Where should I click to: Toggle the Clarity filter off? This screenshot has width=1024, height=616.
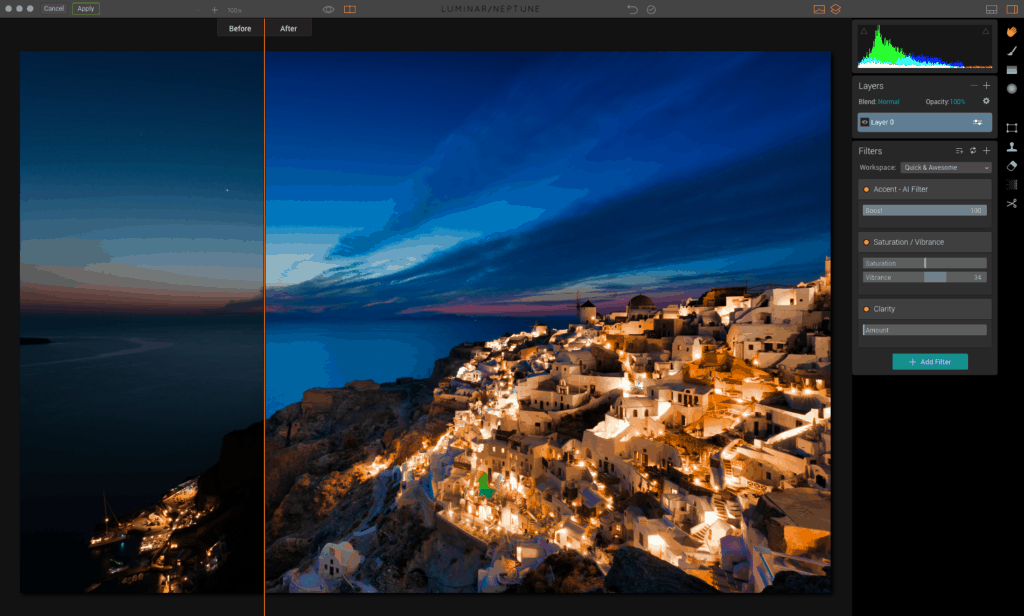click(x=866, y=308)
